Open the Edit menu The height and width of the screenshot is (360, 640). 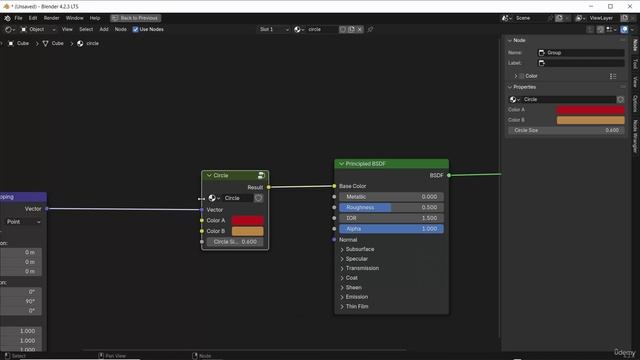pos(33,18)
